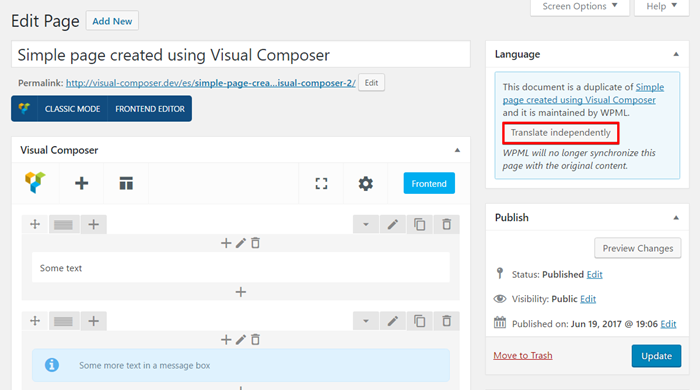The height and width of the screenshot is (390, 700).
Task: Open the Screen Options dropdown
Action: [579, 7]
